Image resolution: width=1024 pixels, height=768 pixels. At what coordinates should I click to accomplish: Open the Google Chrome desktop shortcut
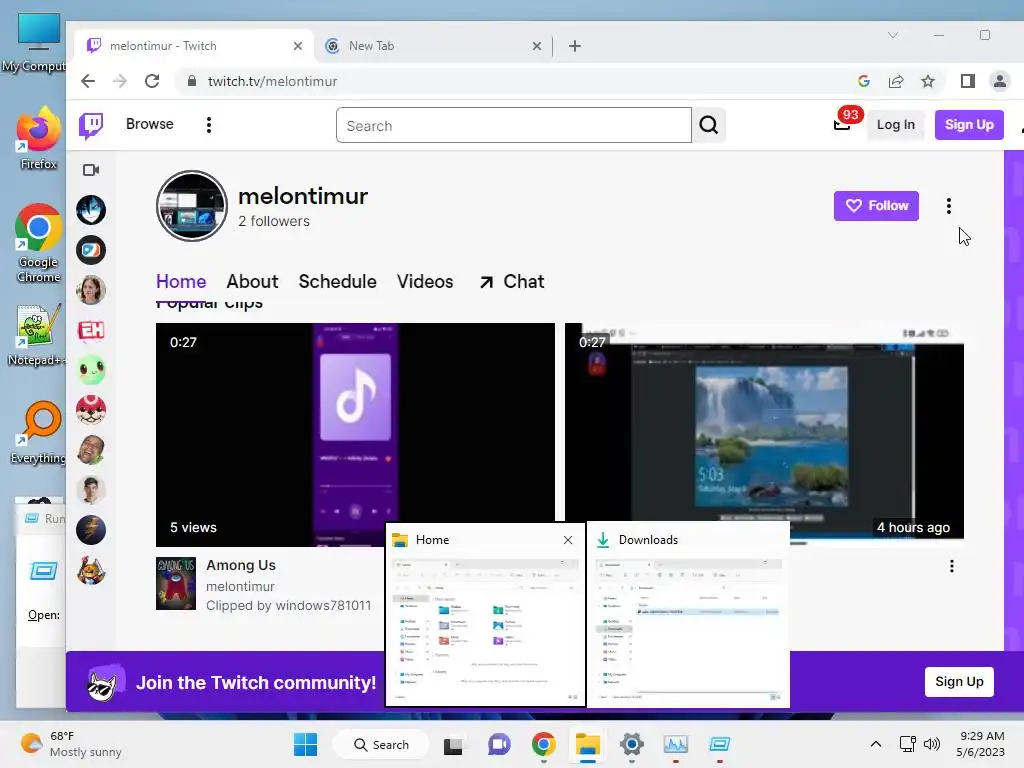[x=38, y=243]
